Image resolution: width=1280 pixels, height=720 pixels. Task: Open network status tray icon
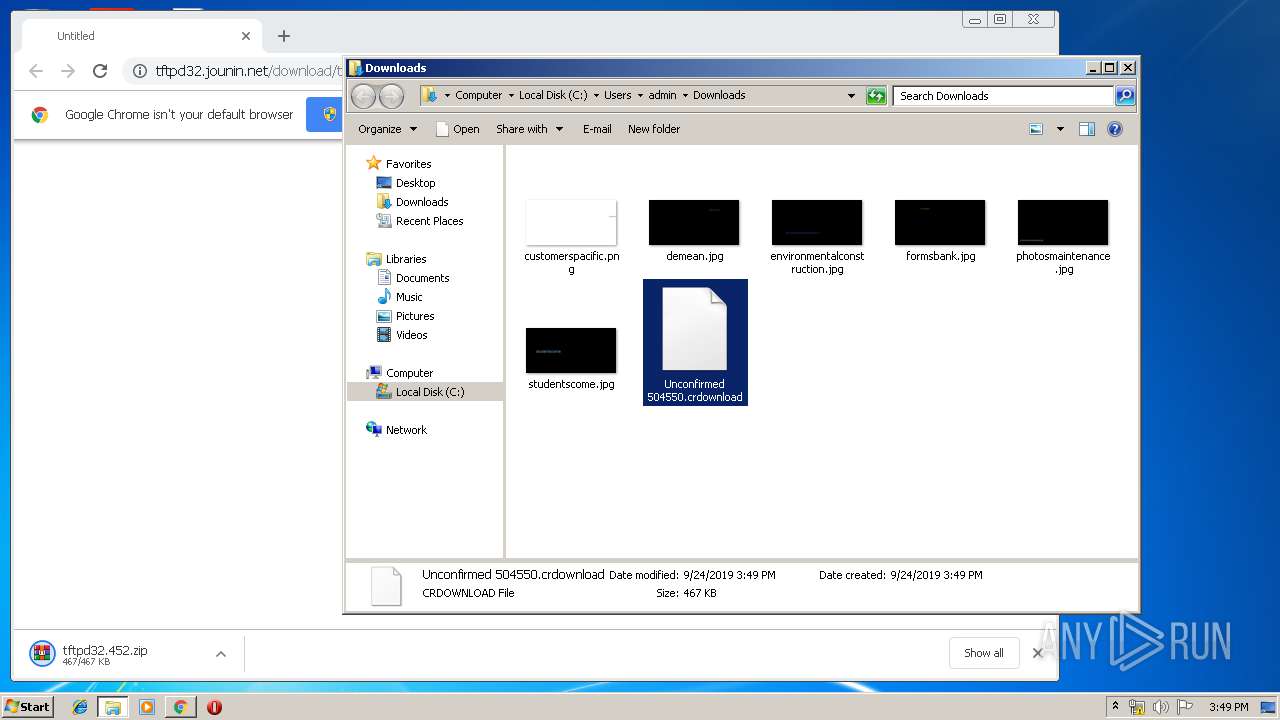(1137, 707)
